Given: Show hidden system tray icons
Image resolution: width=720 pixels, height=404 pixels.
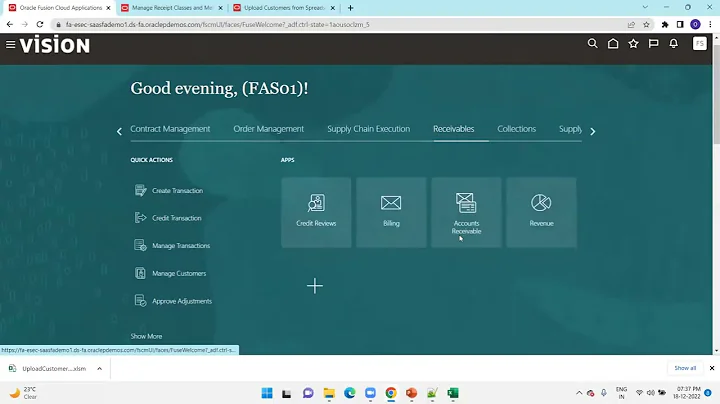Looking at the screenshot, I should (x=579, y=393).
